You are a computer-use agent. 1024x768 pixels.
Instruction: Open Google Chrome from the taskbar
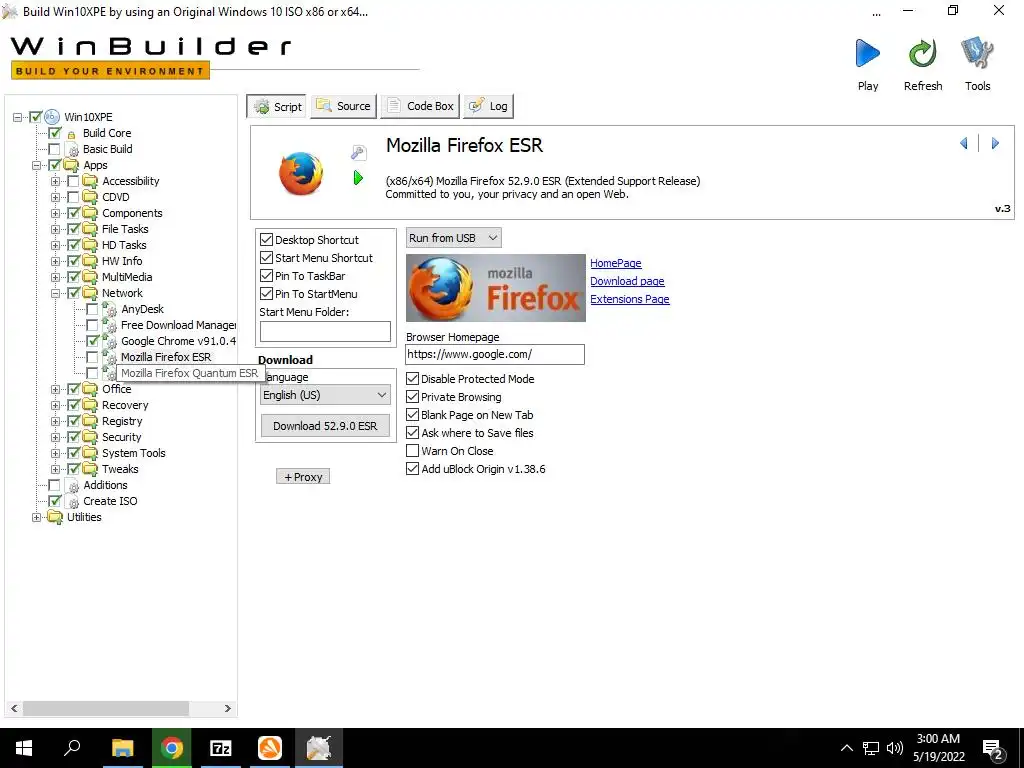[172, 748]
